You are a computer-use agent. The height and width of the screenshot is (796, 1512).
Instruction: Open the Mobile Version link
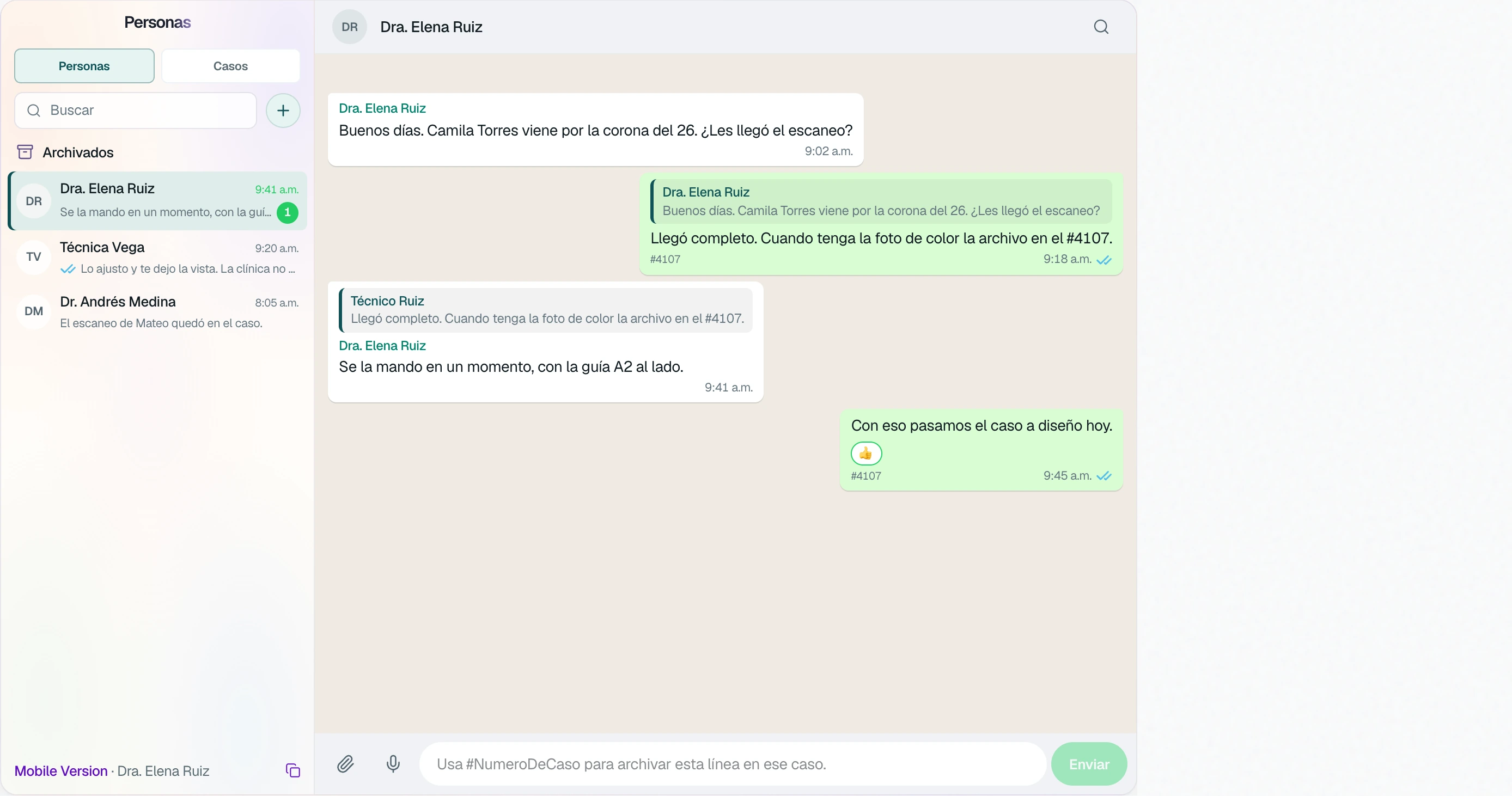point(61,771)
